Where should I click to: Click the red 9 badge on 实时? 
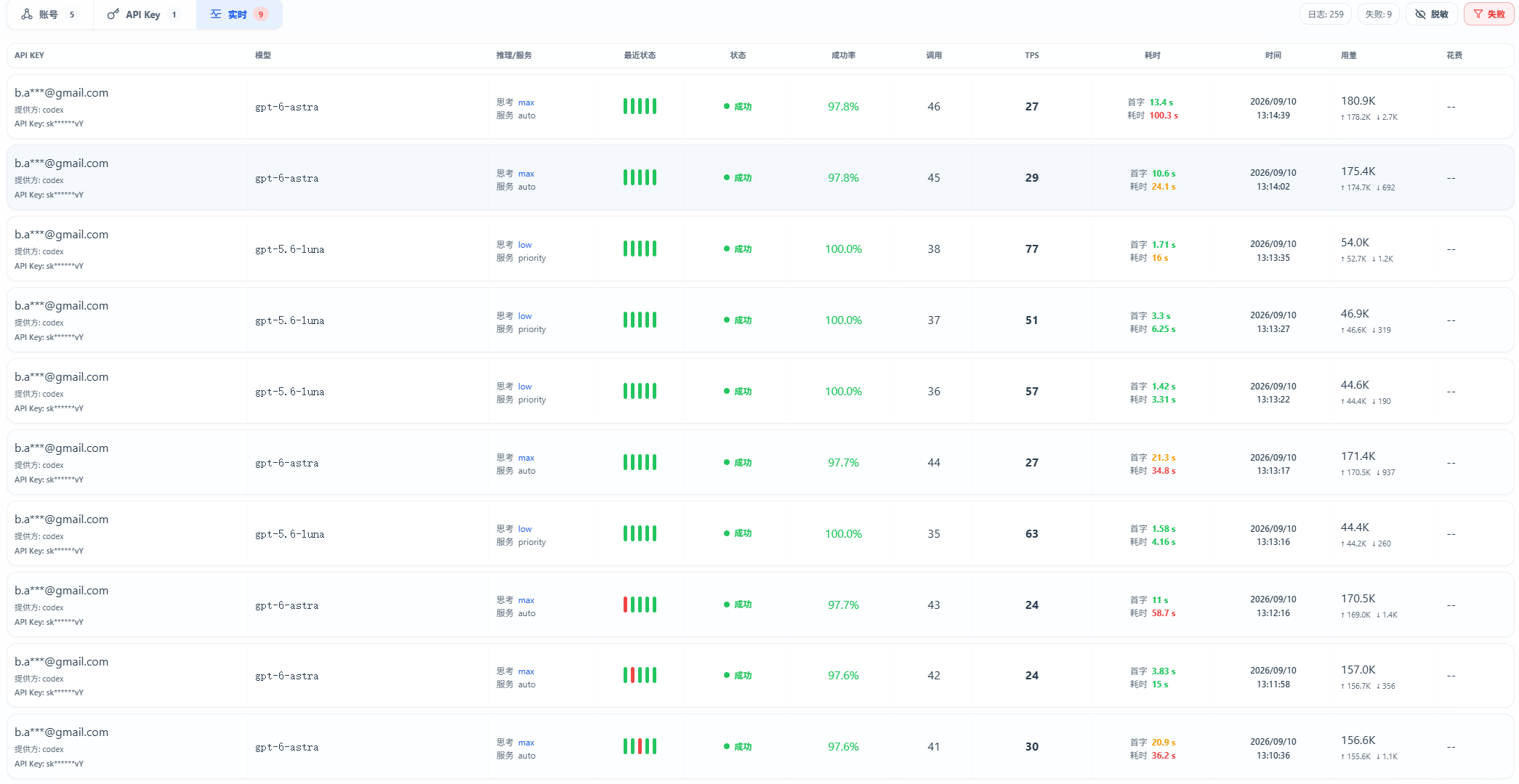[x=261, y=15]
